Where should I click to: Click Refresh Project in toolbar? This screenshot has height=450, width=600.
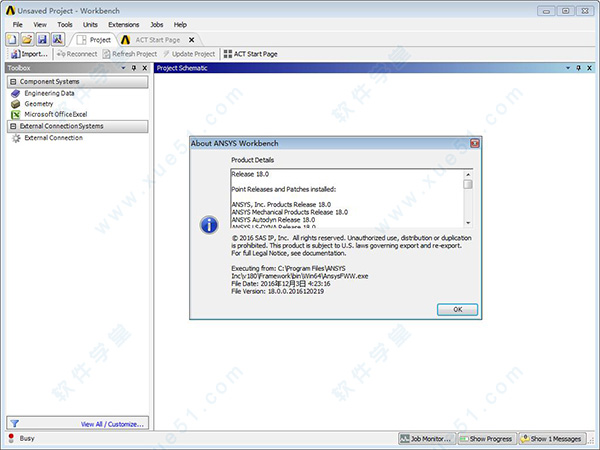[130, 54]
